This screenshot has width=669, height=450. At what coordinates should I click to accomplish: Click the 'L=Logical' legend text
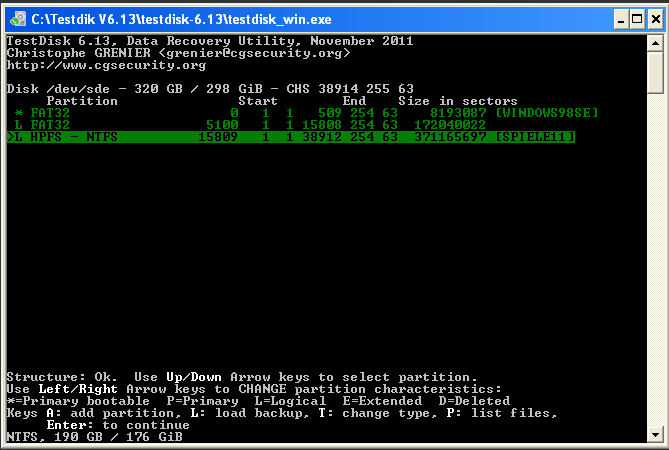[291, 401]
